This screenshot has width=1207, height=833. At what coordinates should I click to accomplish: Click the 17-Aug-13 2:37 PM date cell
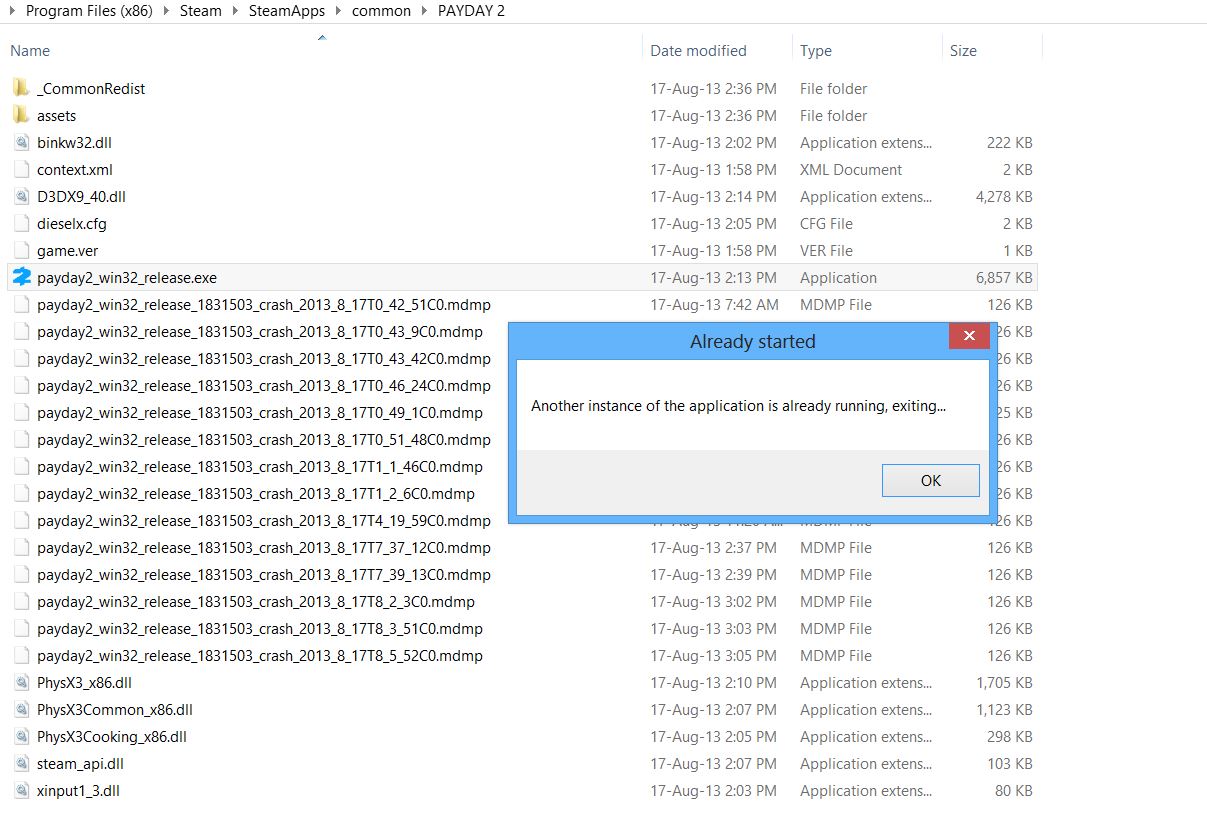pos(713,547)
